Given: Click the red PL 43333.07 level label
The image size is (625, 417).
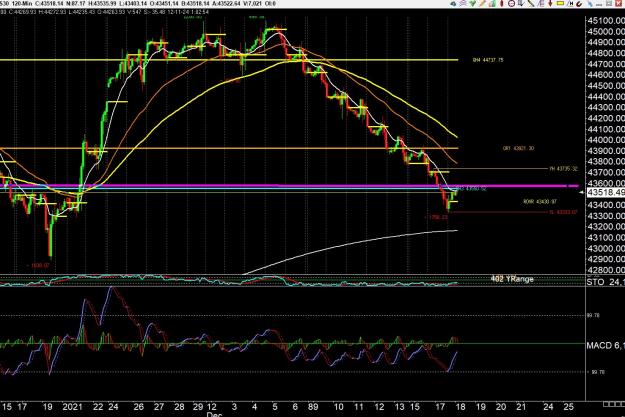Looking at the screenshot, I should [x=563, y=212].
